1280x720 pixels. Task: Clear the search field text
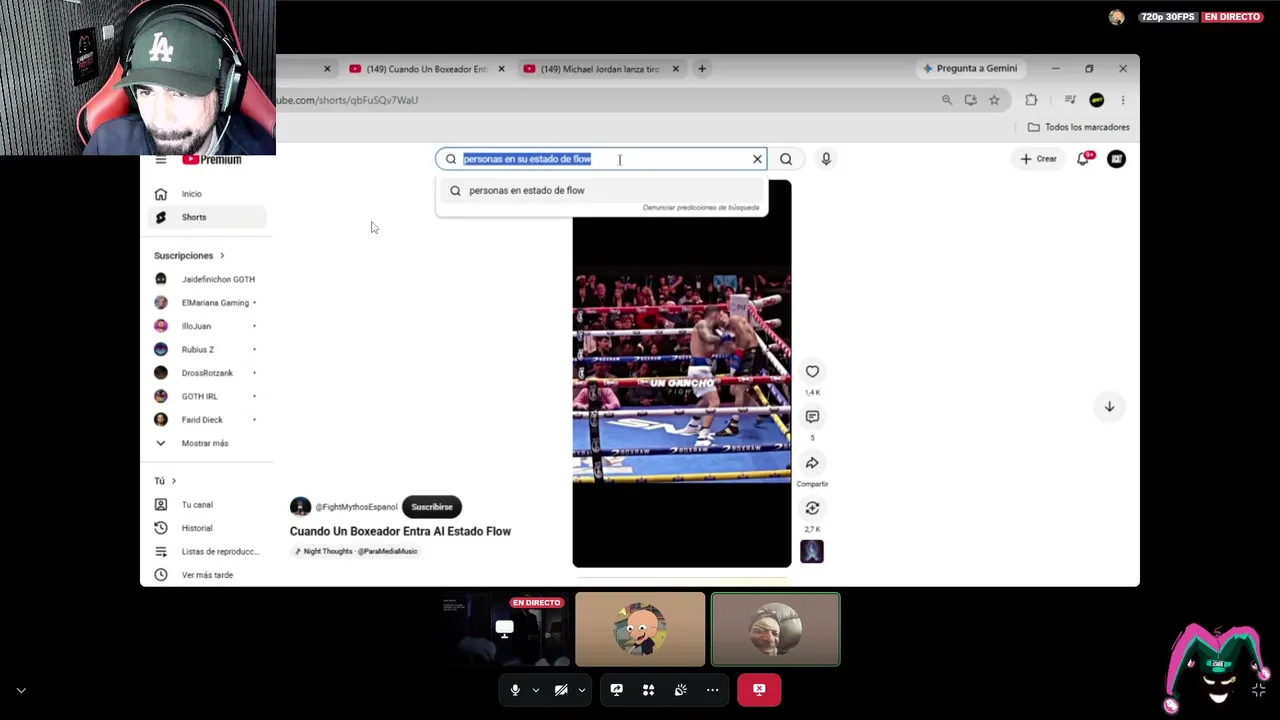click(757, 159)
